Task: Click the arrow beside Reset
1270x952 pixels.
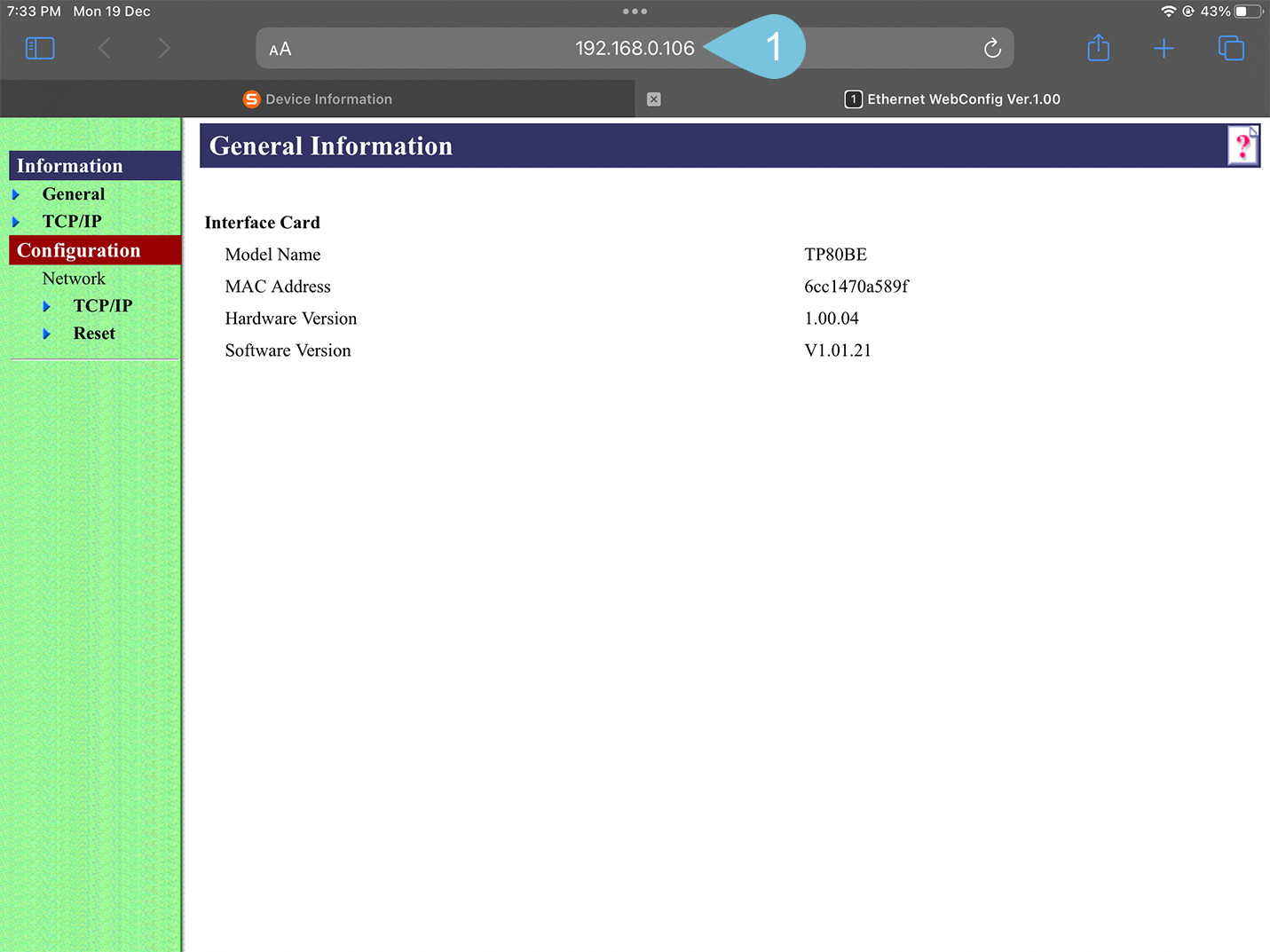Action: coord(47,334)
